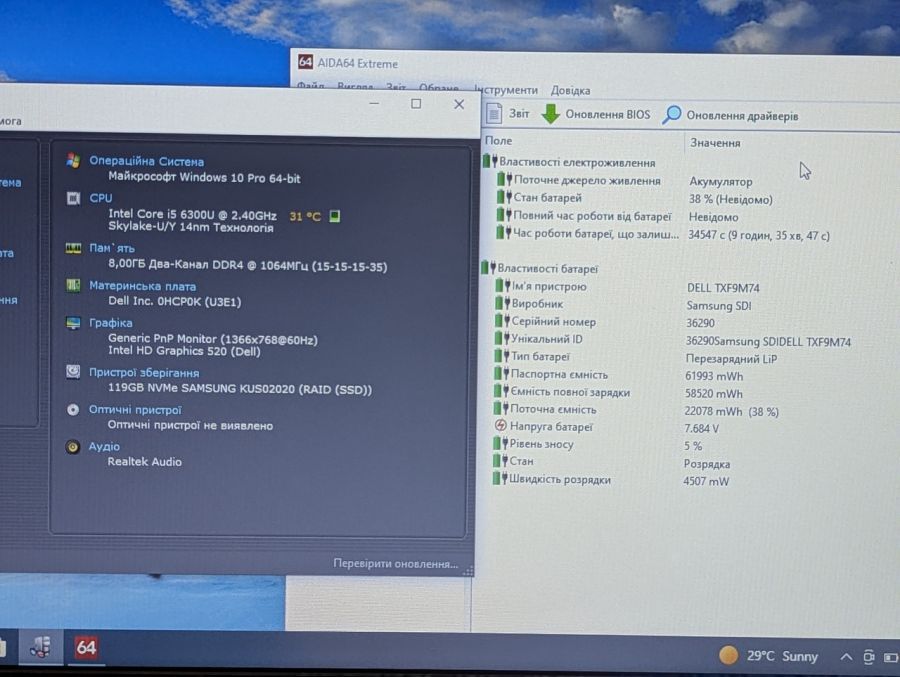The width and height of the screenshot is (900, 677).
Task: Click the disc icon beside Оптичні пристрої
Action: [73, 409]
